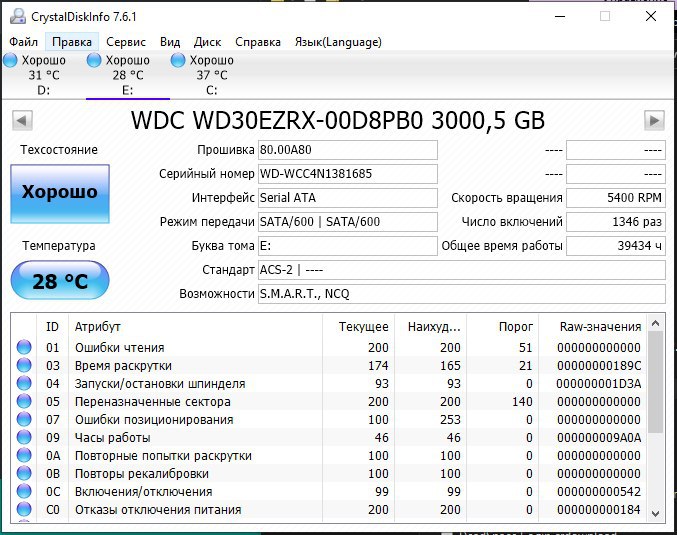Select the Переназначенные сектора row
Image resolution: width=677 pixels, height=535 pixels.
point(329,401)
